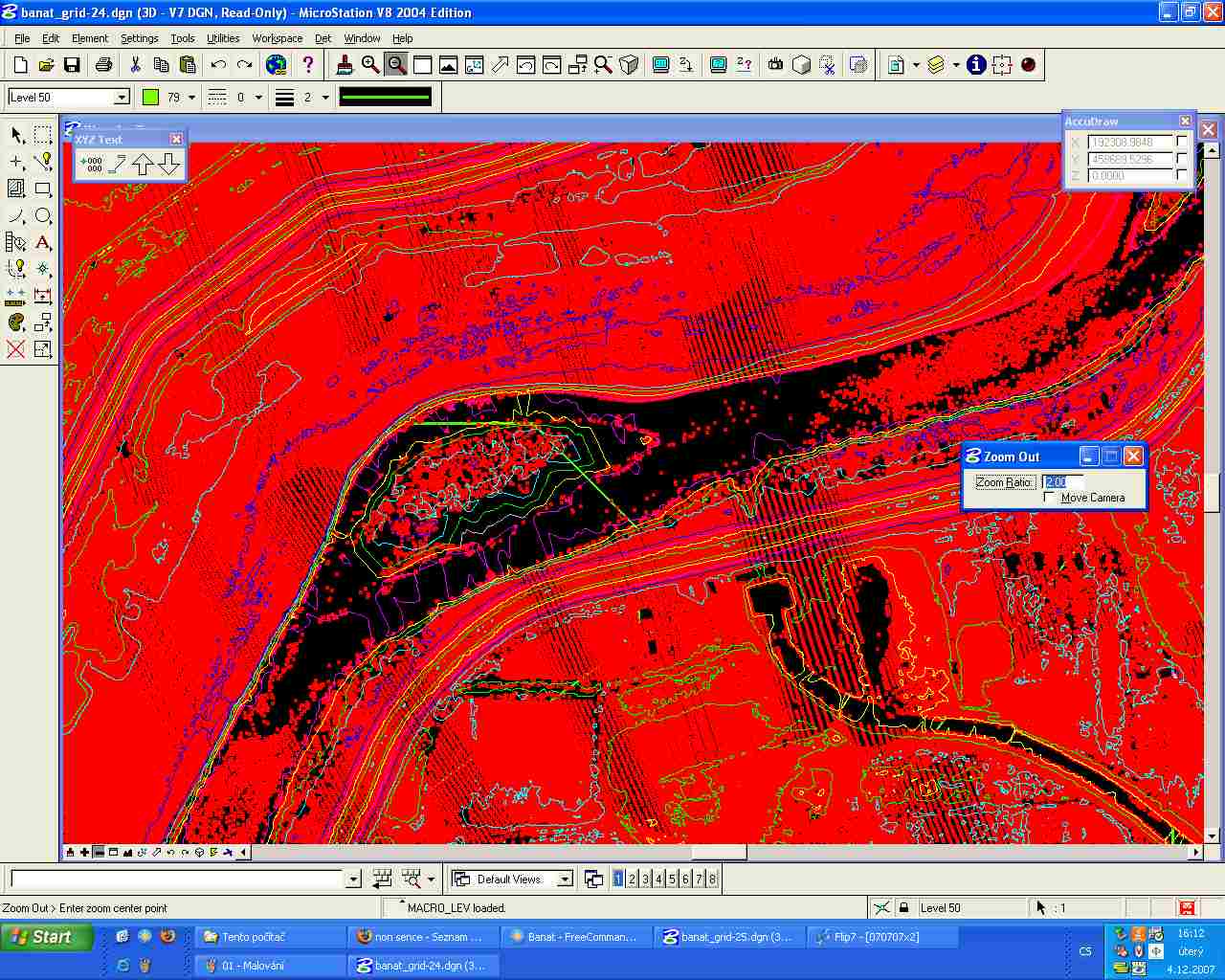Select the Delete Element tool
The width and height of the screenshot is (1225, 980).
[x=16, y=349]
